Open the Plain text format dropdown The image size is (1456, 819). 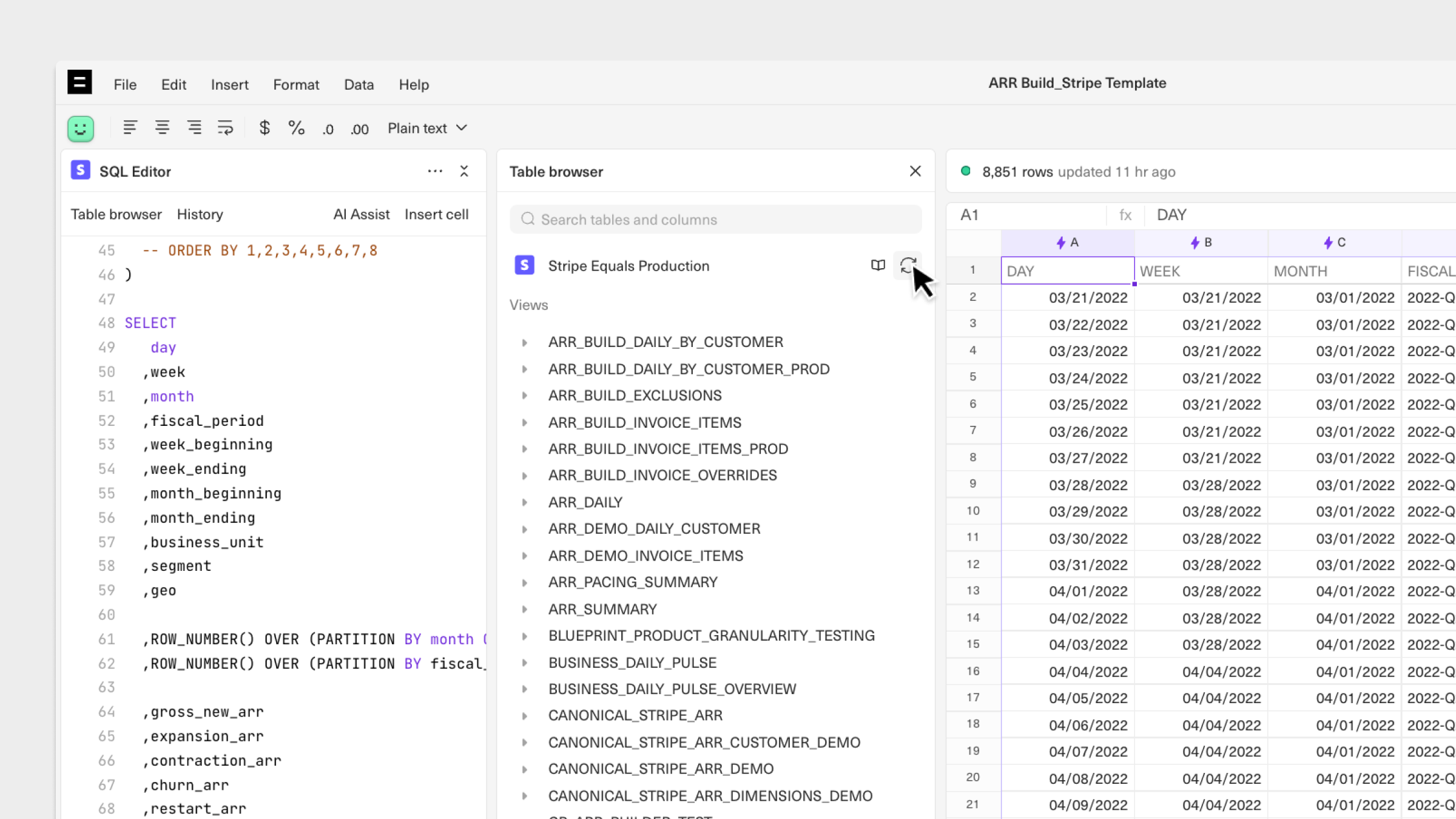pyautogui.click(x=427, y=128)
